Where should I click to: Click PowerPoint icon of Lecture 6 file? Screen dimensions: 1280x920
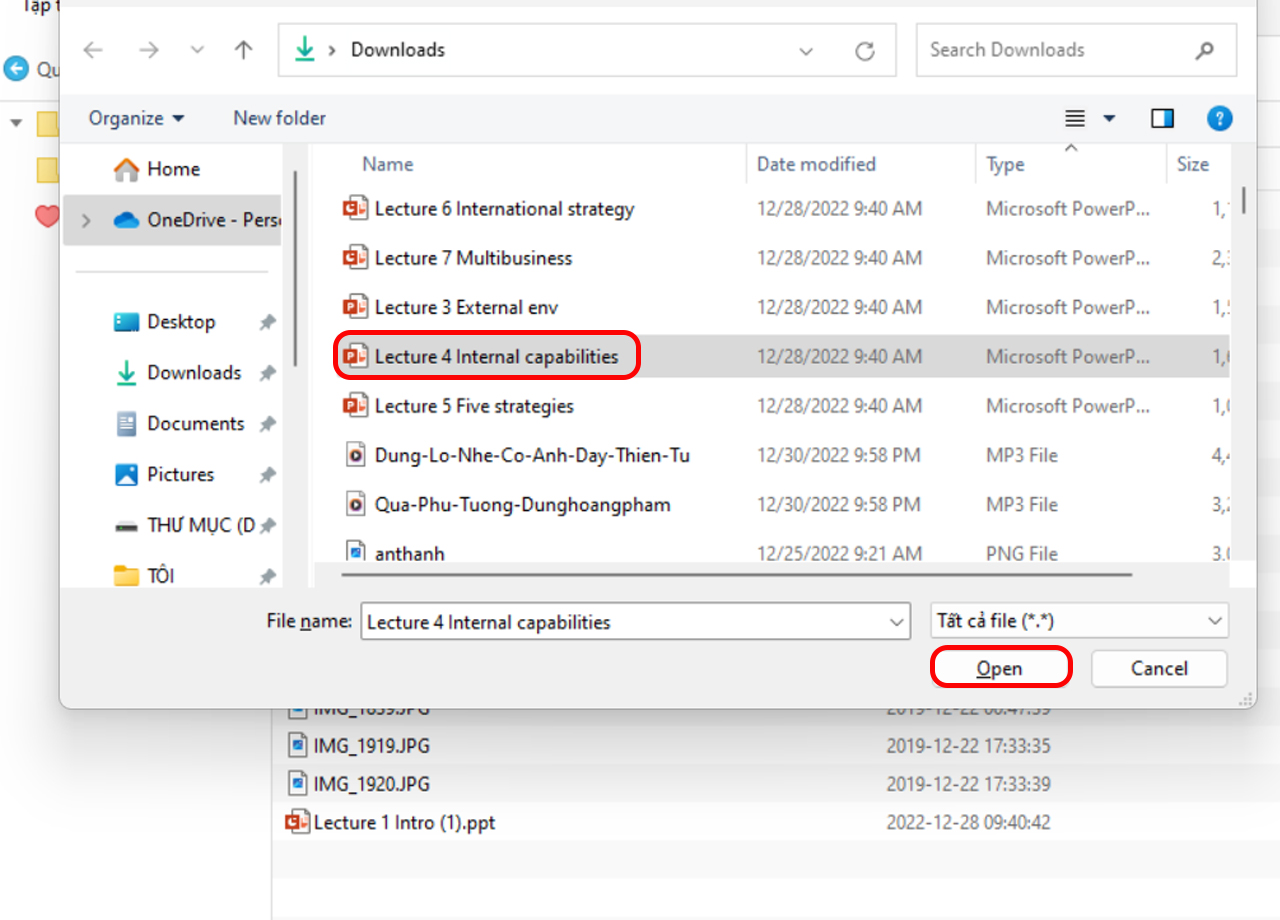click(355, 209)
